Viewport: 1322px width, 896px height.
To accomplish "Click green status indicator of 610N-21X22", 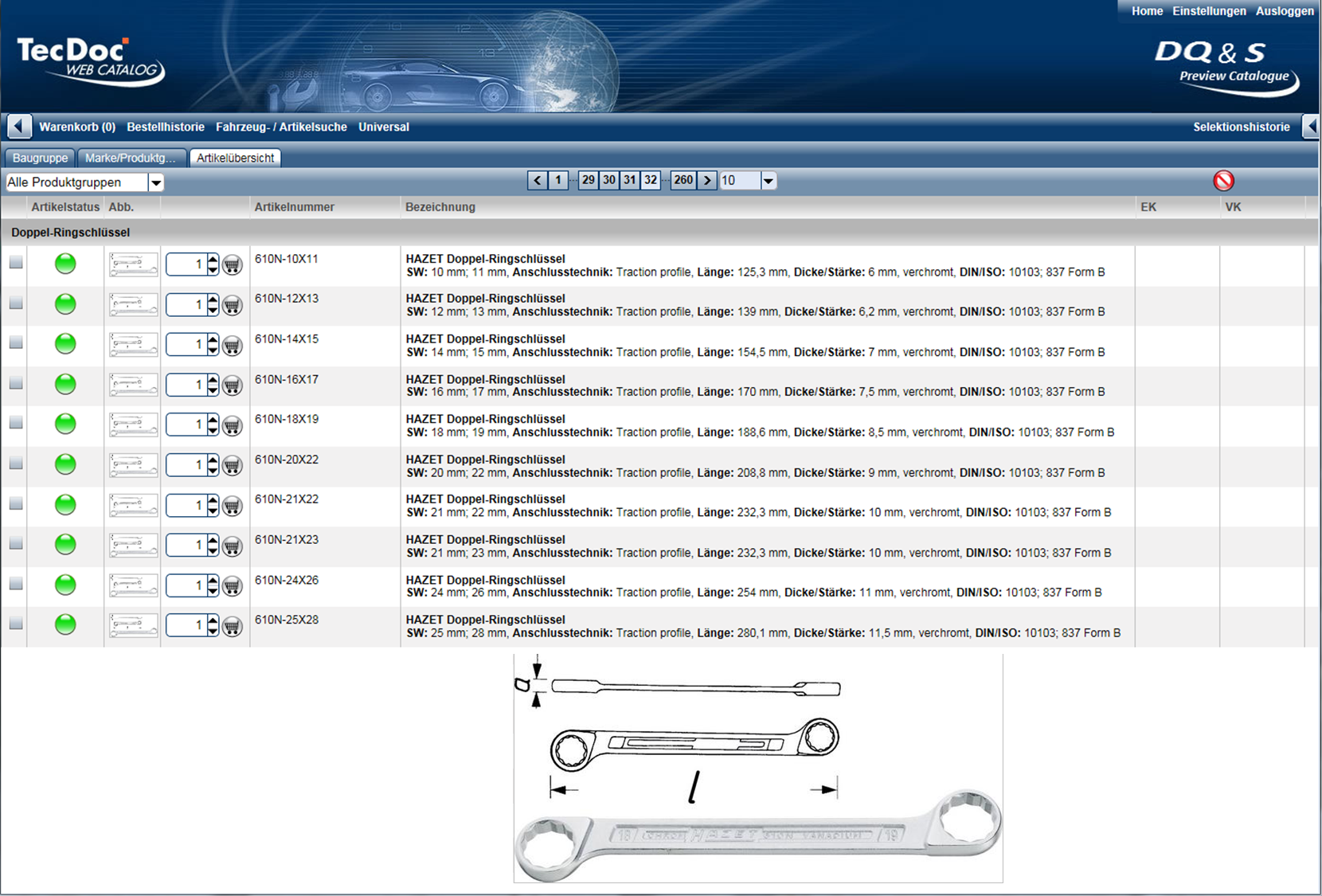I will click(x=65, y=504).
